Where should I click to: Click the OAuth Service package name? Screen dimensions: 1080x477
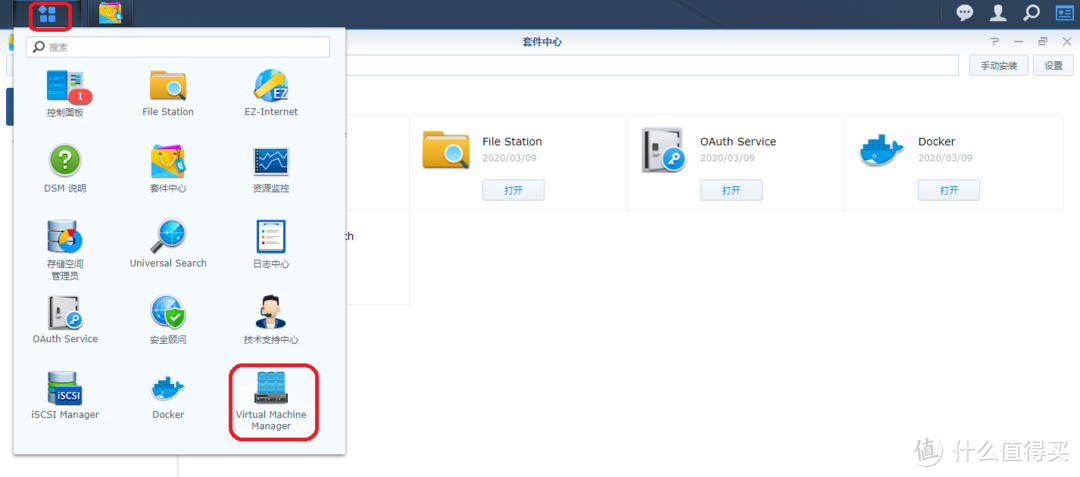coord(738,141)
